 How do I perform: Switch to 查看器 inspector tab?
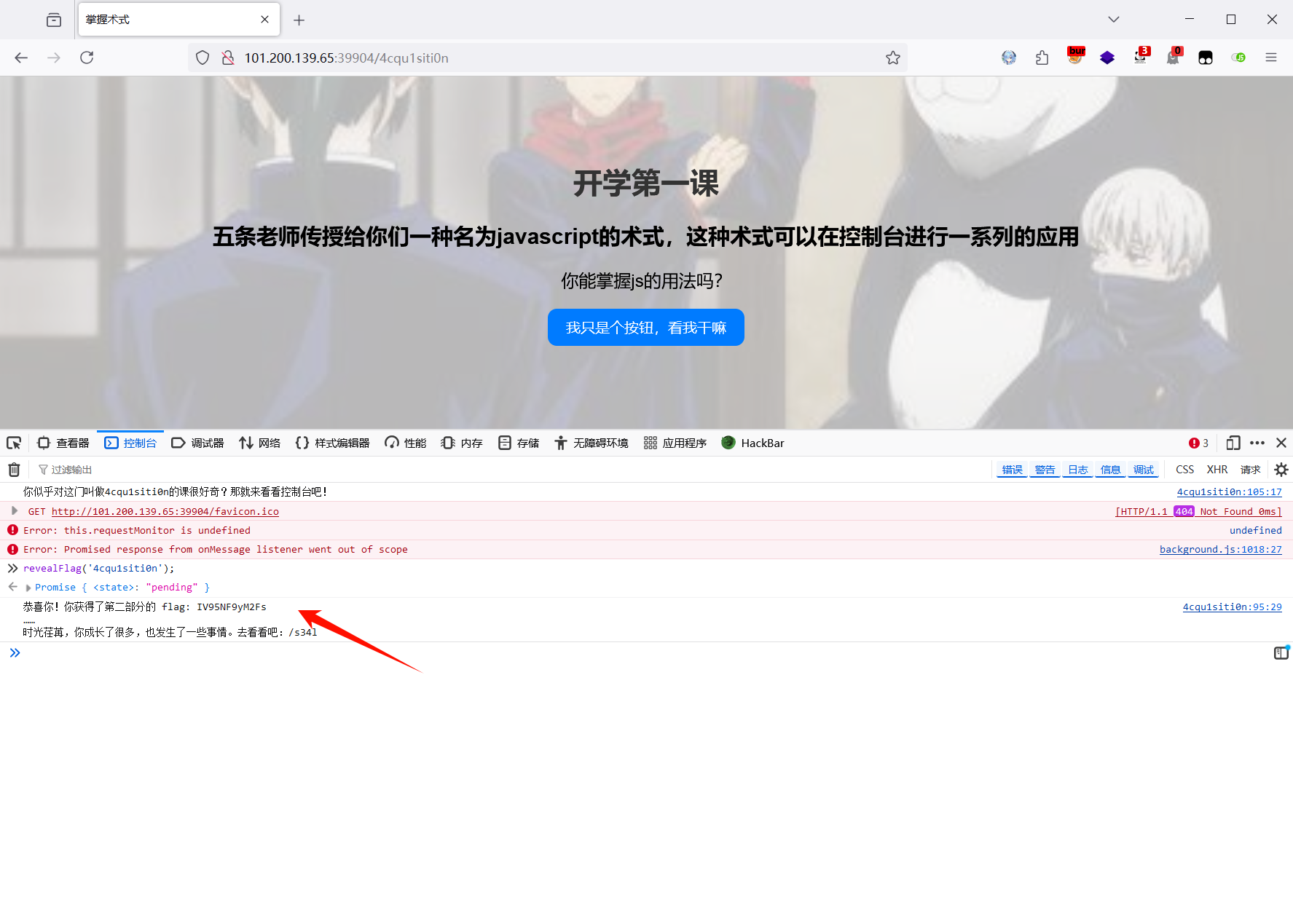(63, 443)
